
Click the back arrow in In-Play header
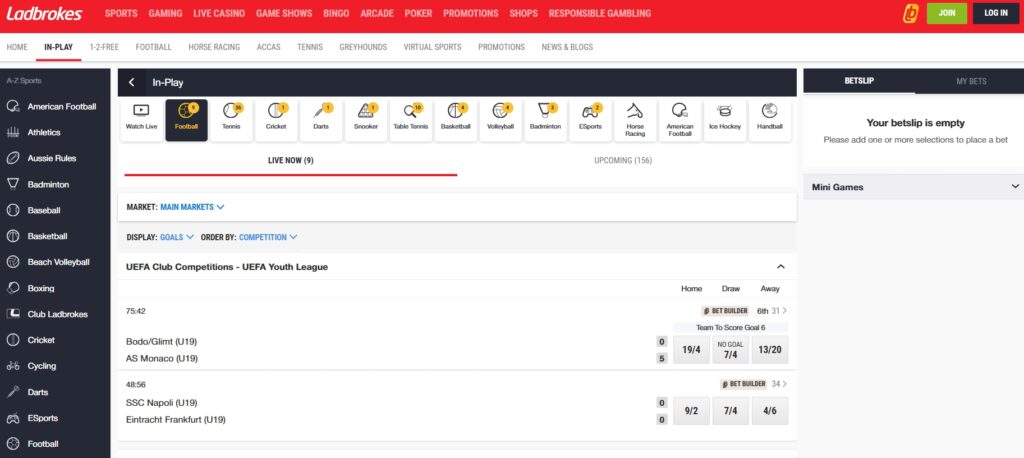click(x=132, y=82)
